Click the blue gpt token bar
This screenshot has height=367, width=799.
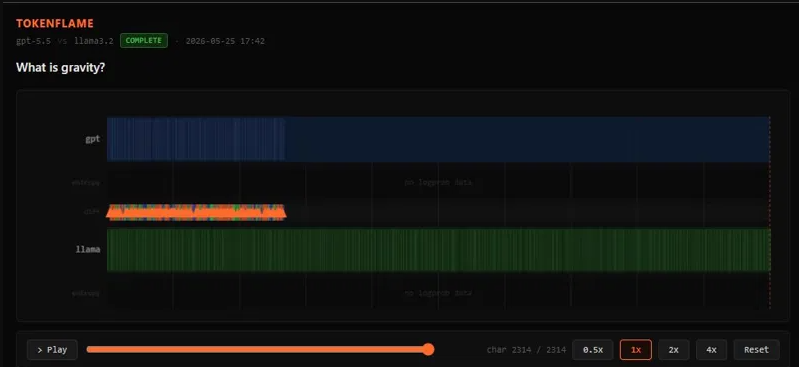[438, 139]
